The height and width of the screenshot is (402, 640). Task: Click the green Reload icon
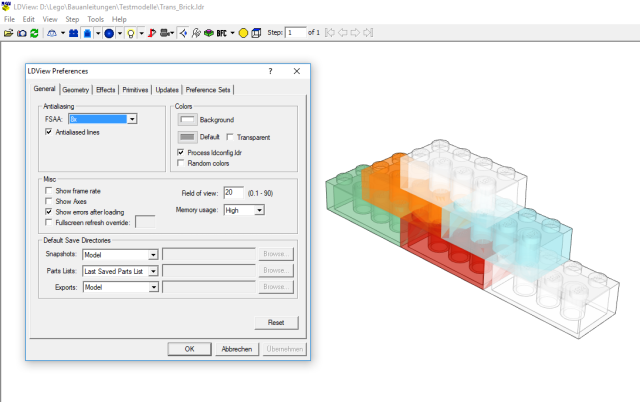[35, 33]
